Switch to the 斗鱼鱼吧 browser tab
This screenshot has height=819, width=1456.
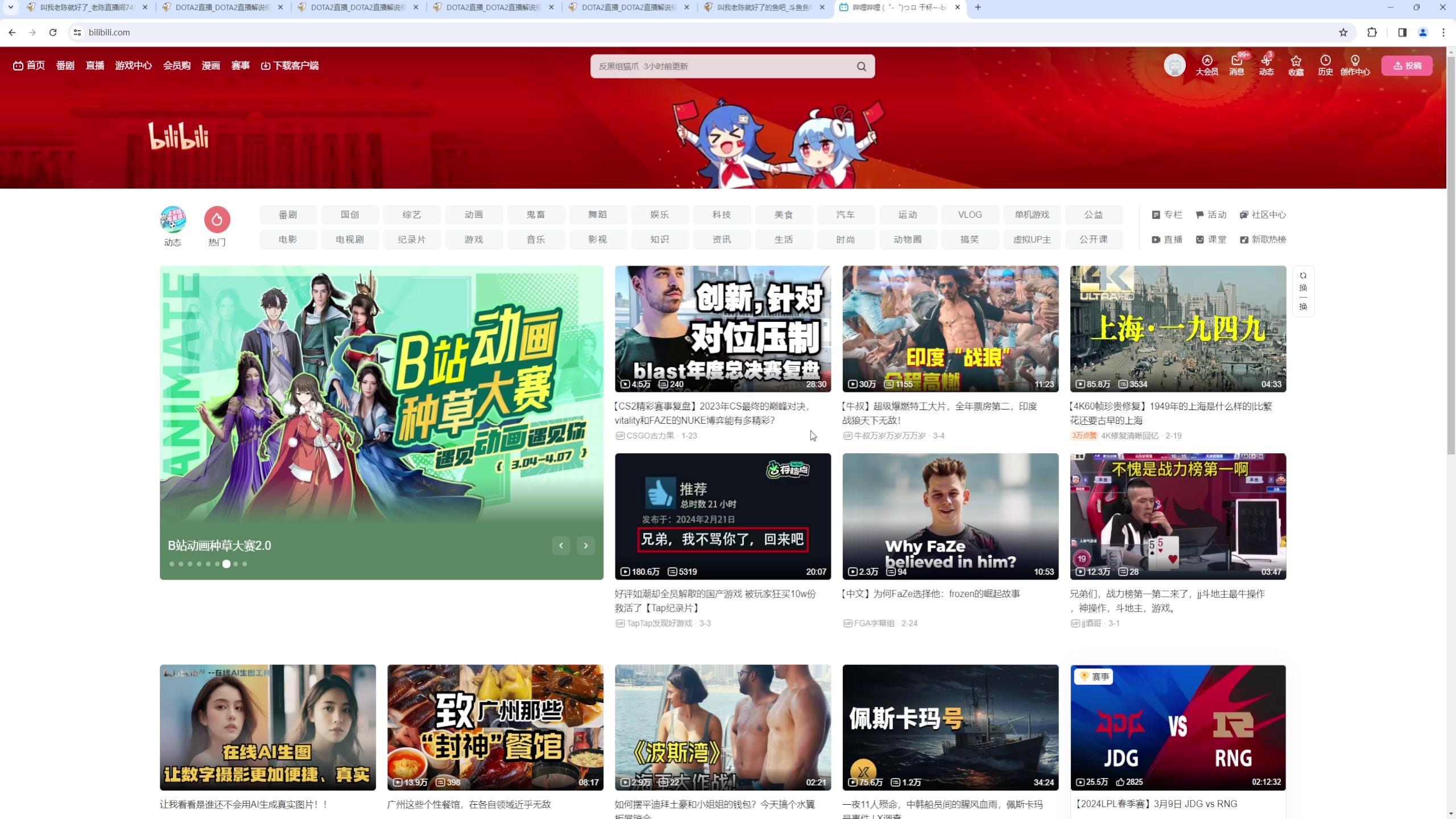pos(762,7)
